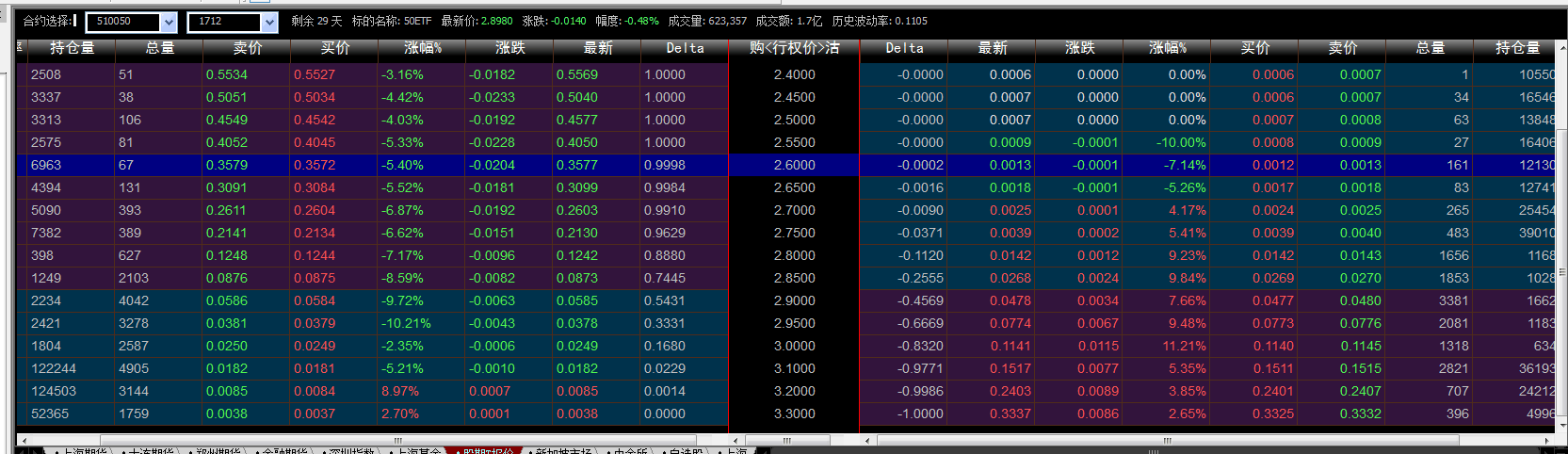
Task: Click inside the 1712 month field
Action: pos(224,22)
